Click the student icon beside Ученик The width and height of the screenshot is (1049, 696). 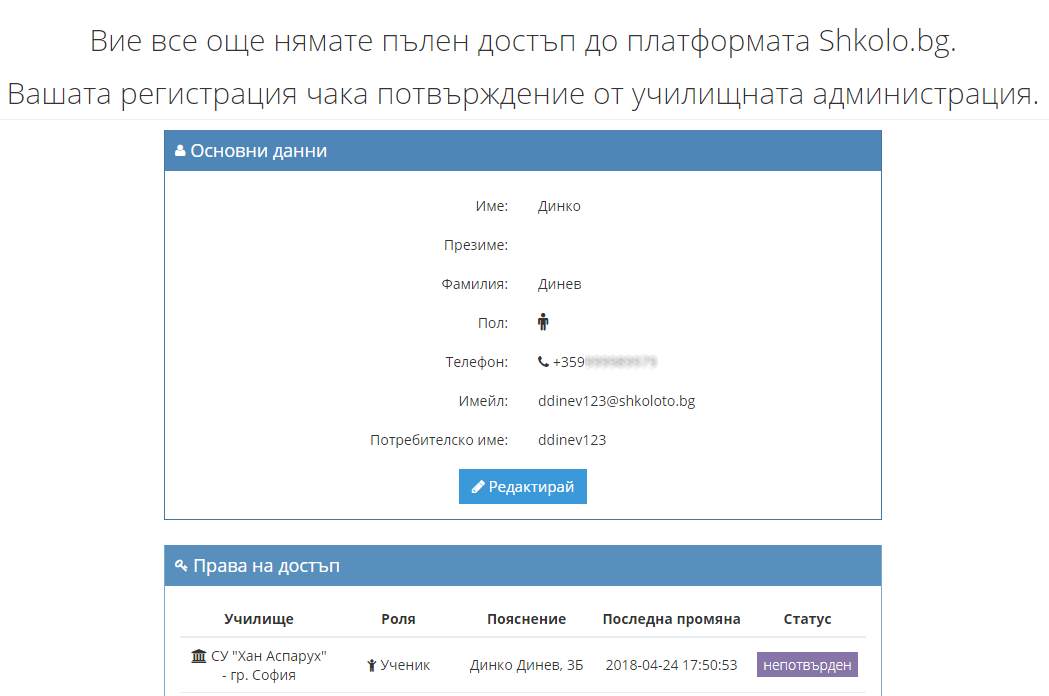371,665
